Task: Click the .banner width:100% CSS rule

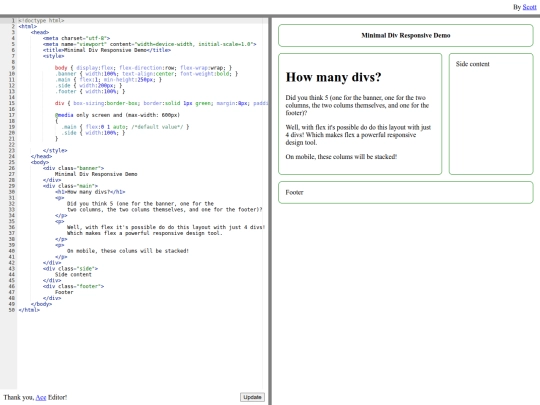Action: point(146,74)
